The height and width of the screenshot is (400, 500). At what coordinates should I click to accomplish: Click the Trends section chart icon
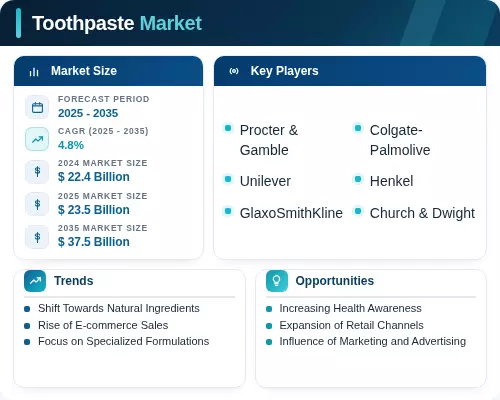pyautogui.click(x=35, y=281)
